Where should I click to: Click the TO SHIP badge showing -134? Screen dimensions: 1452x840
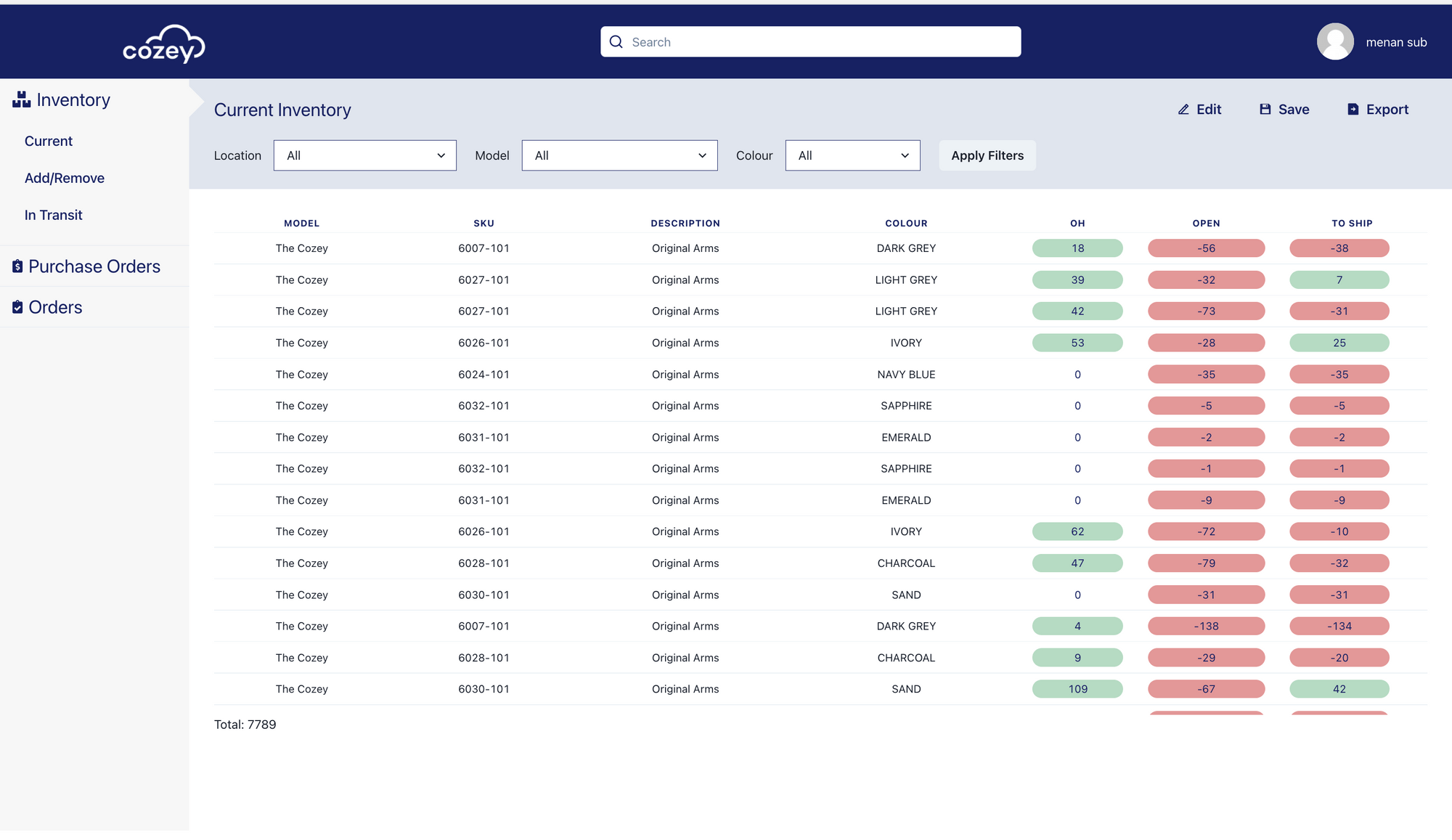click(1339, 626)
